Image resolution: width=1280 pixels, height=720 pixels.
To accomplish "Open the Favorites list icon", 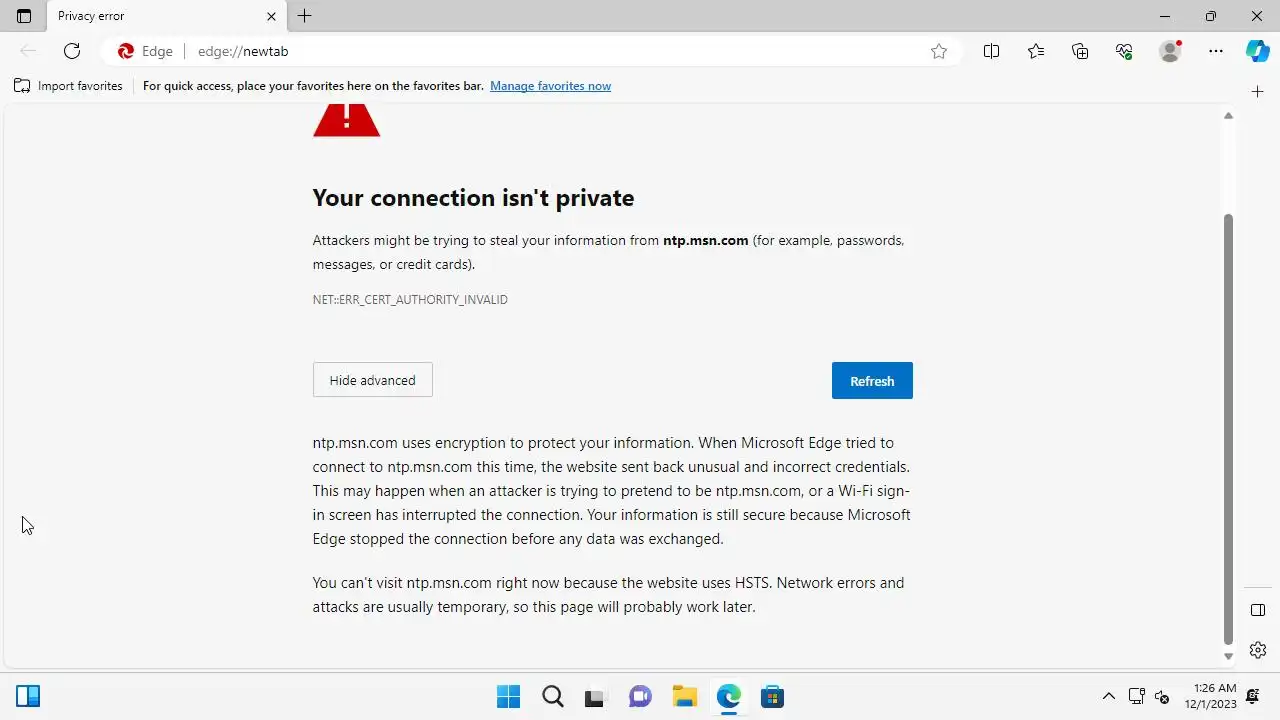I will (x=1036, y=51).
